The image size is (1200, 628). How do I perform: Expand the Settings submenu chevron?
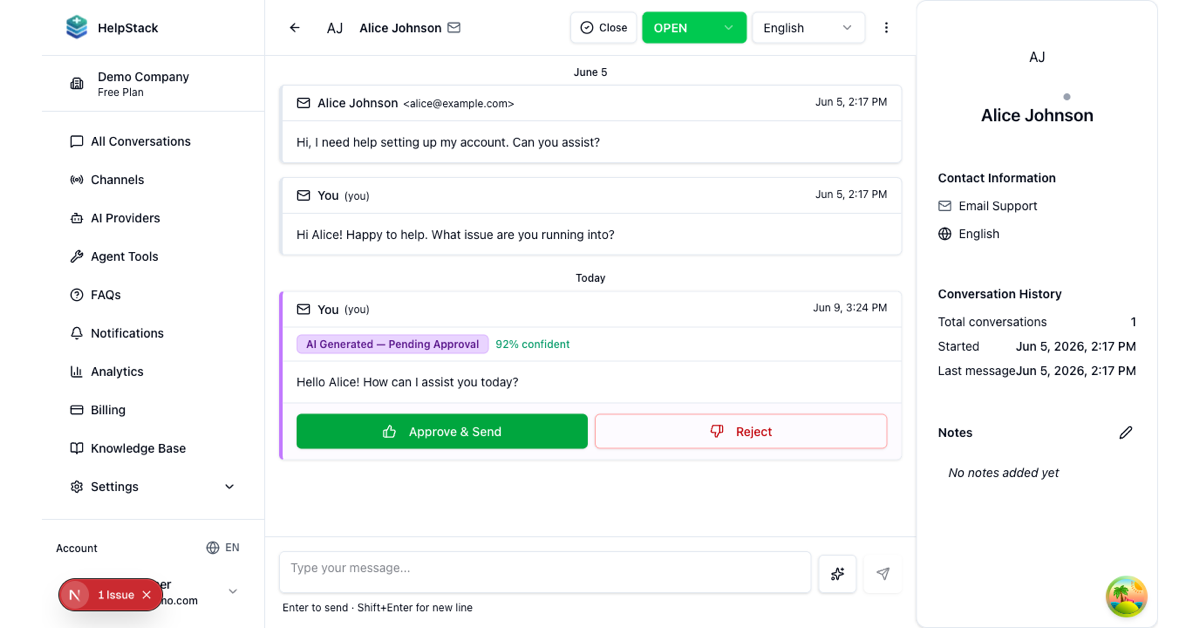tap(229, 487)
